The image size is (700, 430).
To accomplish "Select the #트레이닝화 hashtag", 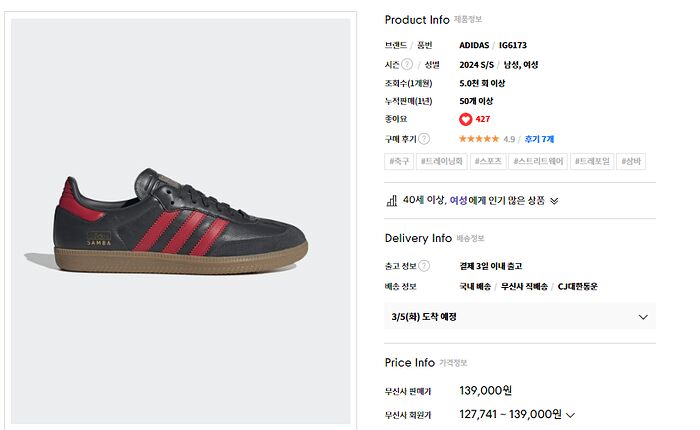I will (441, 161).
